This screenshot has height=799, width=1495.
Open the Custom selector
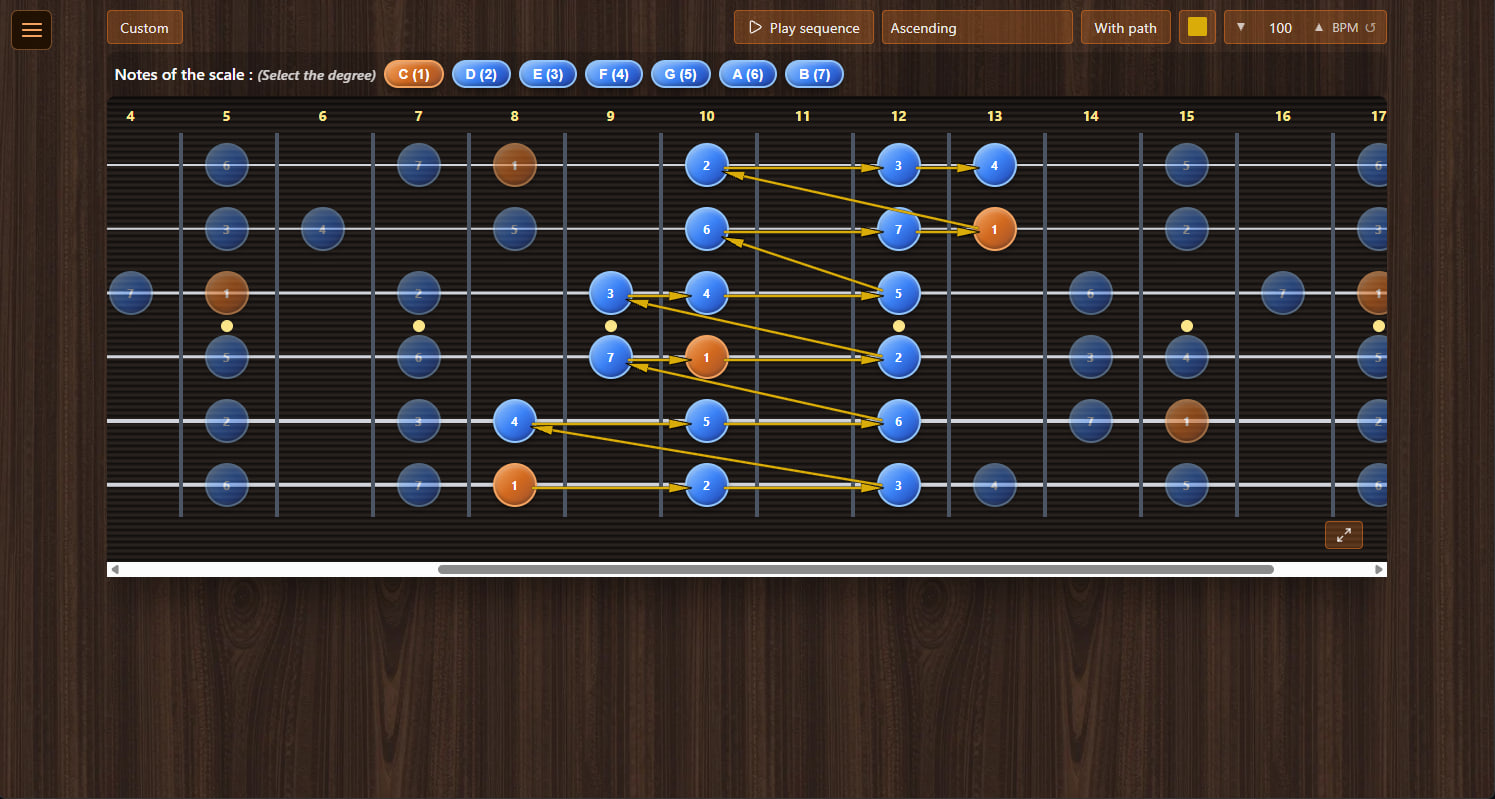[x=145, y=27]
